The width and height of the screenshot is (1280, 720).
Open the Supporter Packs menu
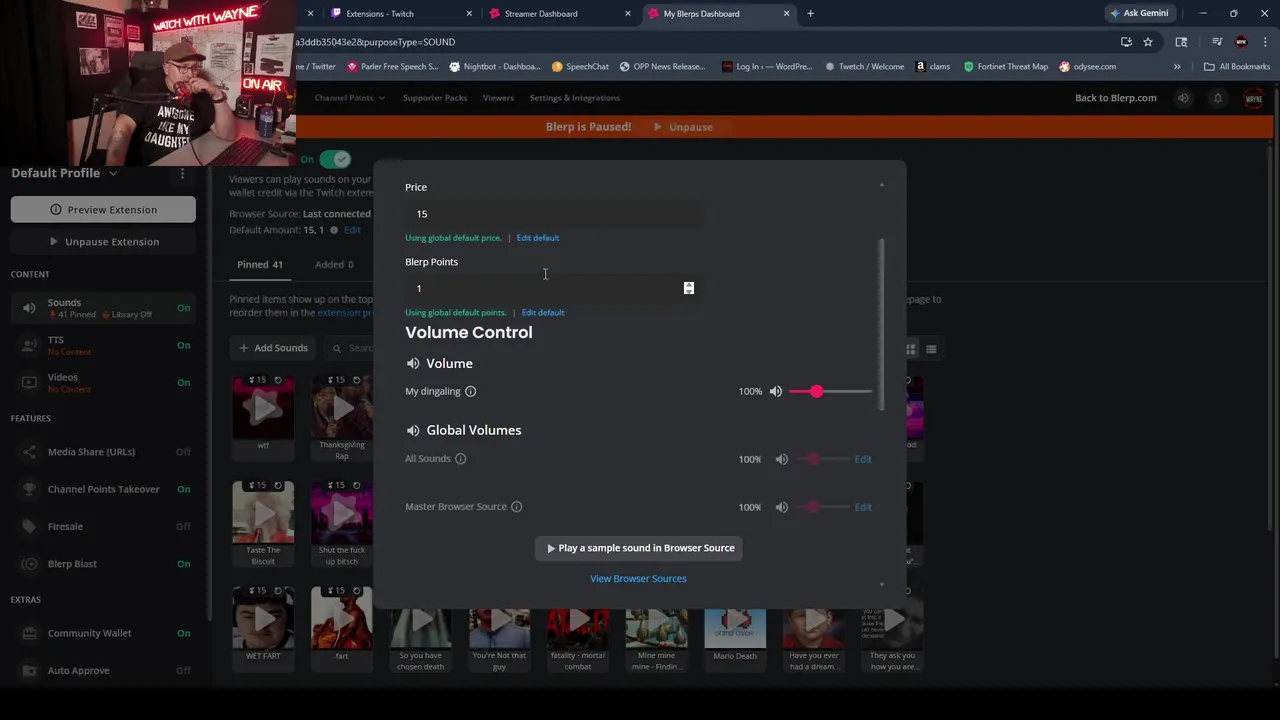tap(435, 98)
